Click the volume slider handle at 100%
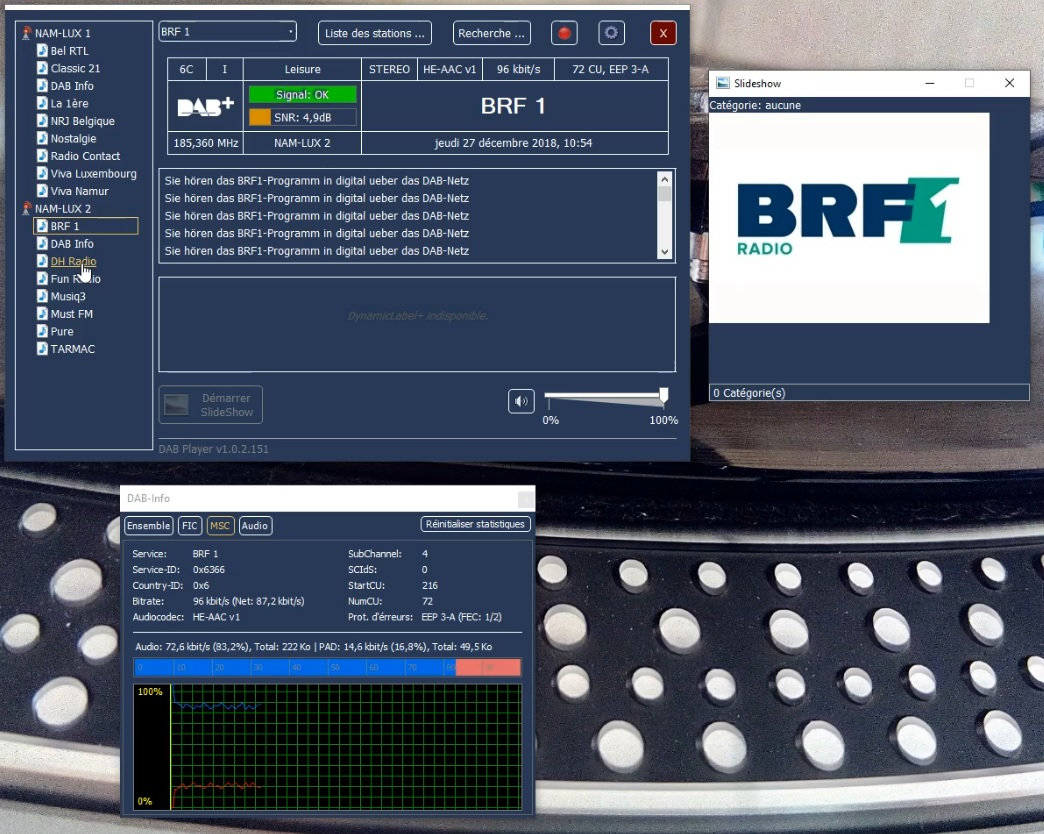This screenshot has width=1044, height=834. (x=663, y=395)
